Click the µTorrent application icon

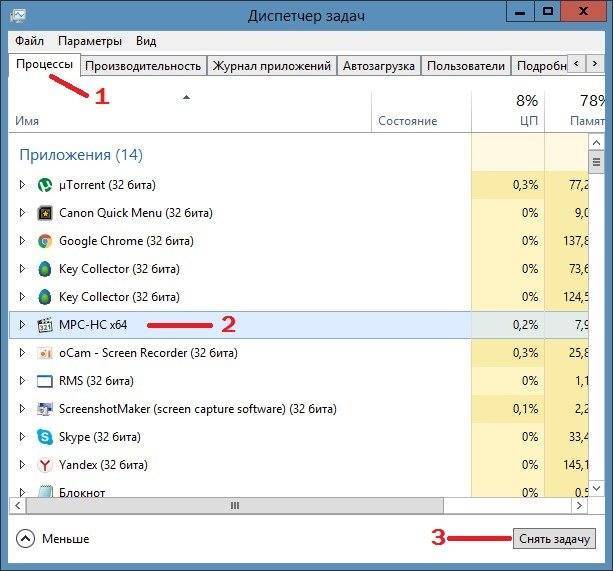45,185
